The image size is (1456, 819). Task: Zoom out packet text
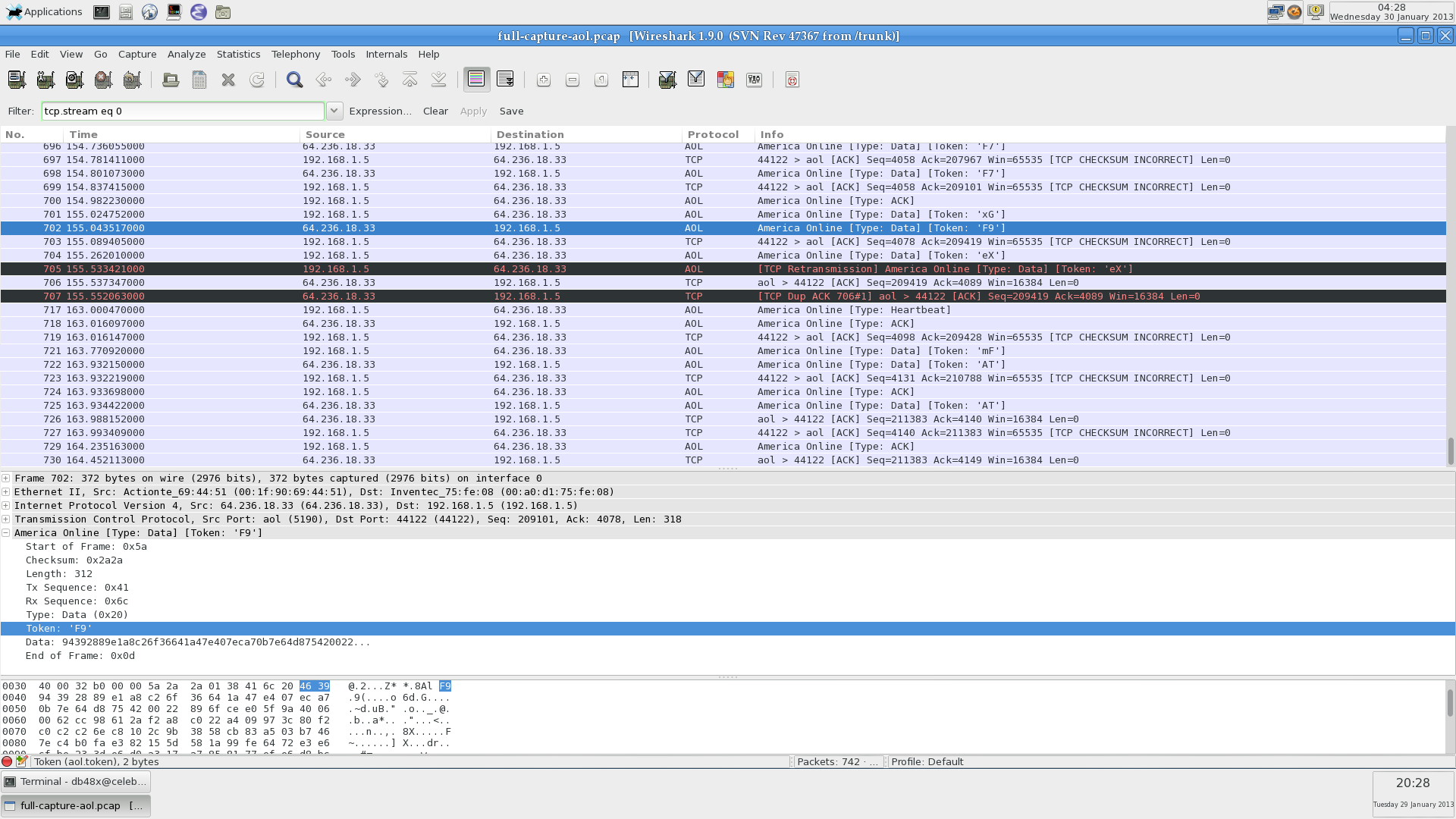tap(573, 80)
